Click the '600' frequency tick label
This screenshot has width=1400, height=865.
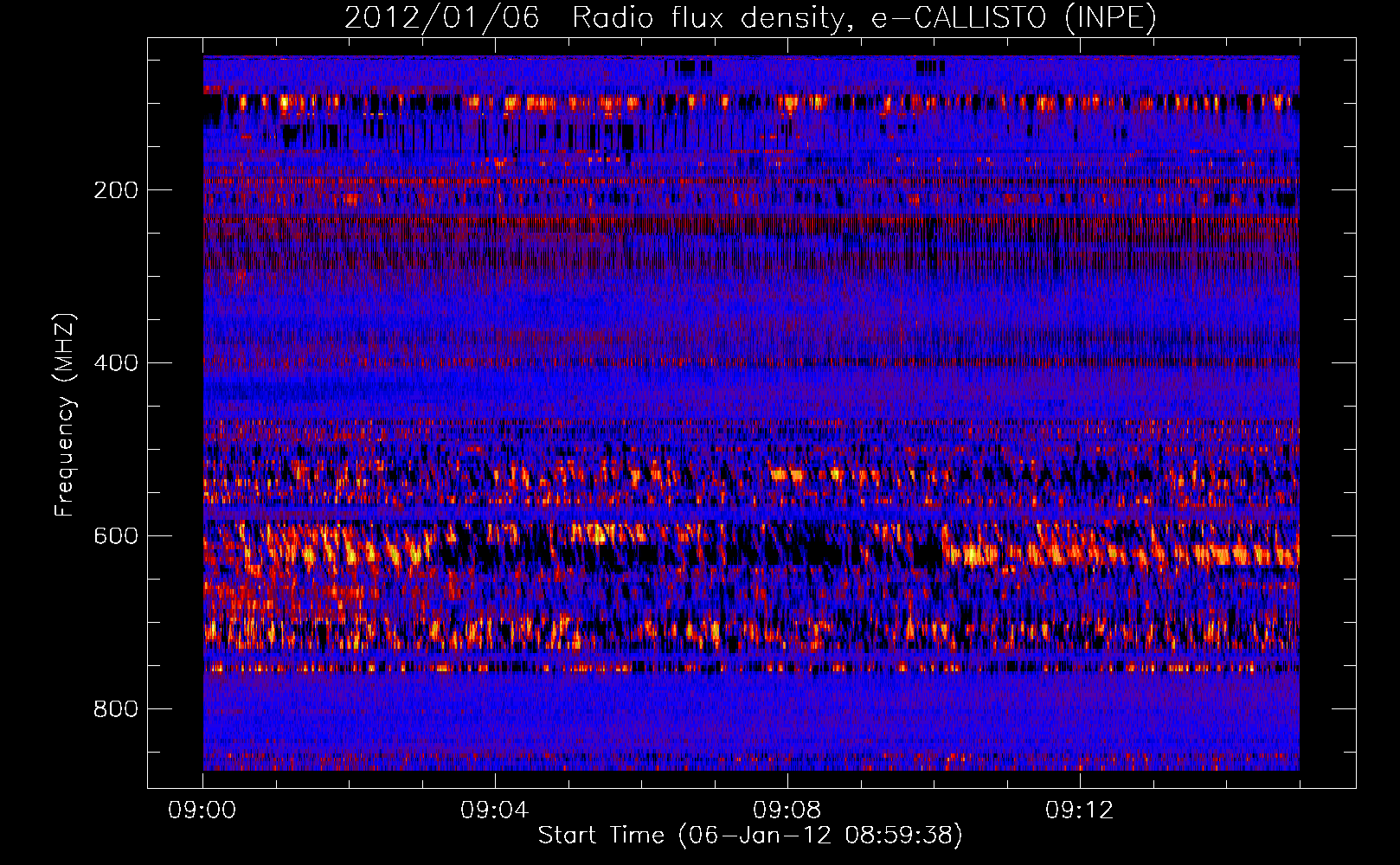pyautogui.click(x=116, y=536)
